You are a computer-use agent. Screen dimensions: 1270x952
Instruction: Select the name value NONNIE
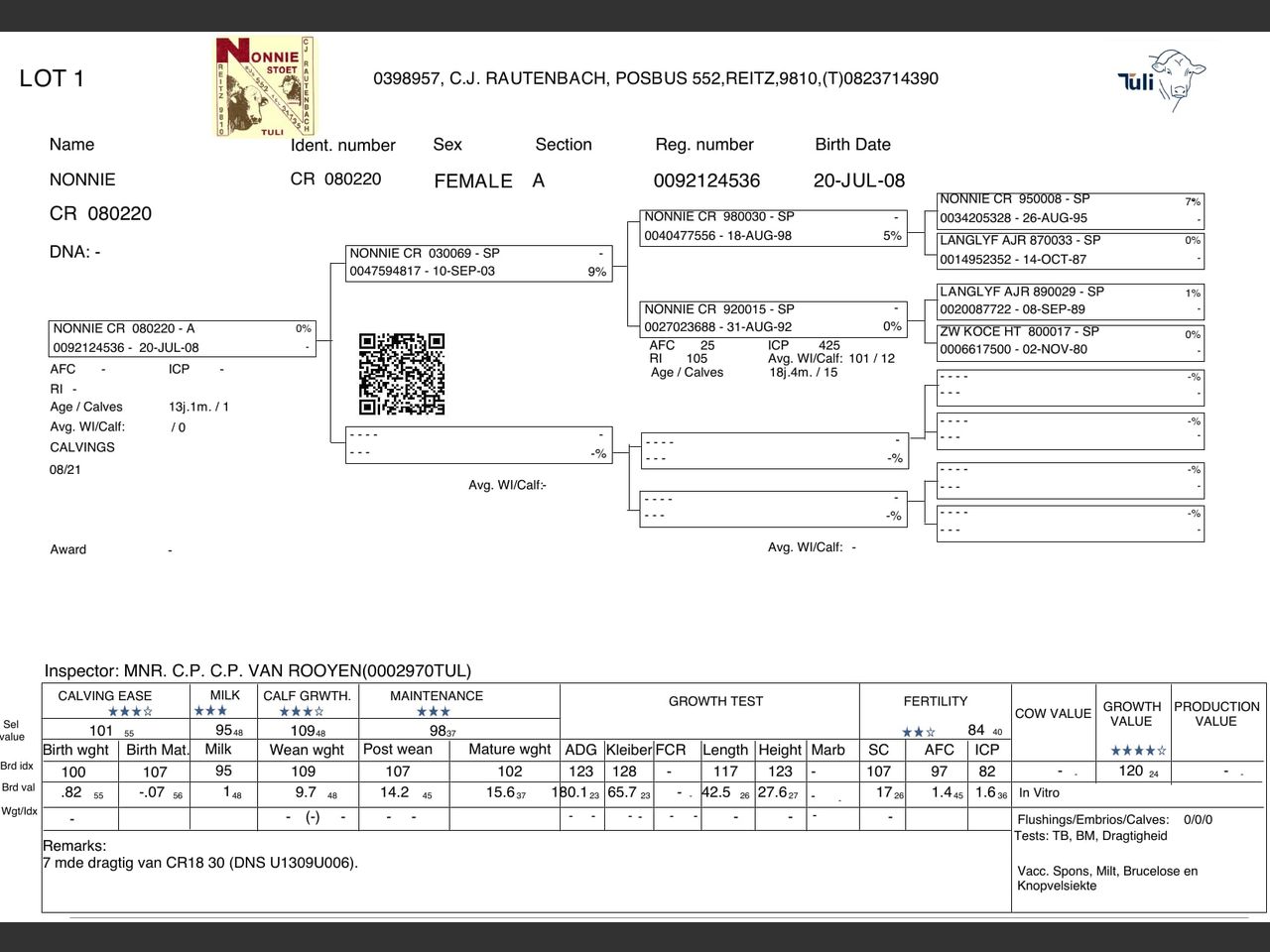click(x=82, y=179)
